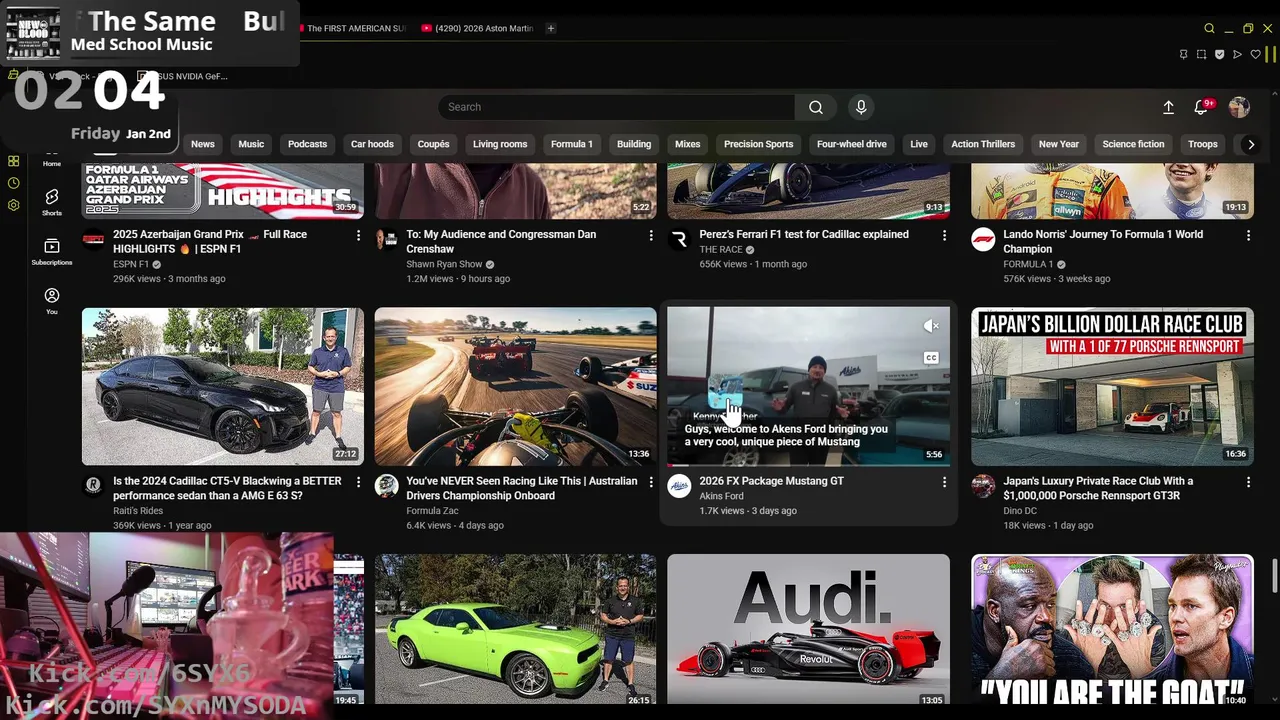Open browser sidebar settings gear icon
The height and width of the screenshot is (720, 1280).
coord(13,205)
